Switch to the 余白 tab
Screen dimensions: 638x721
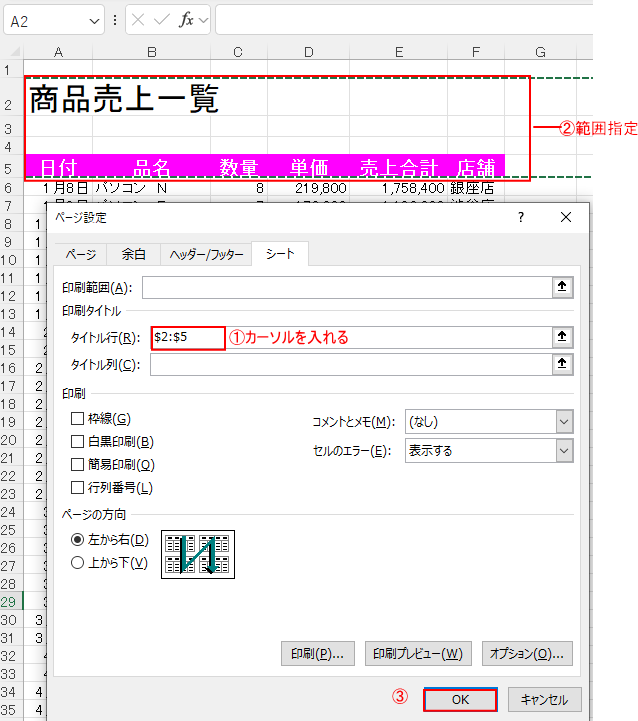coord(134,254)
